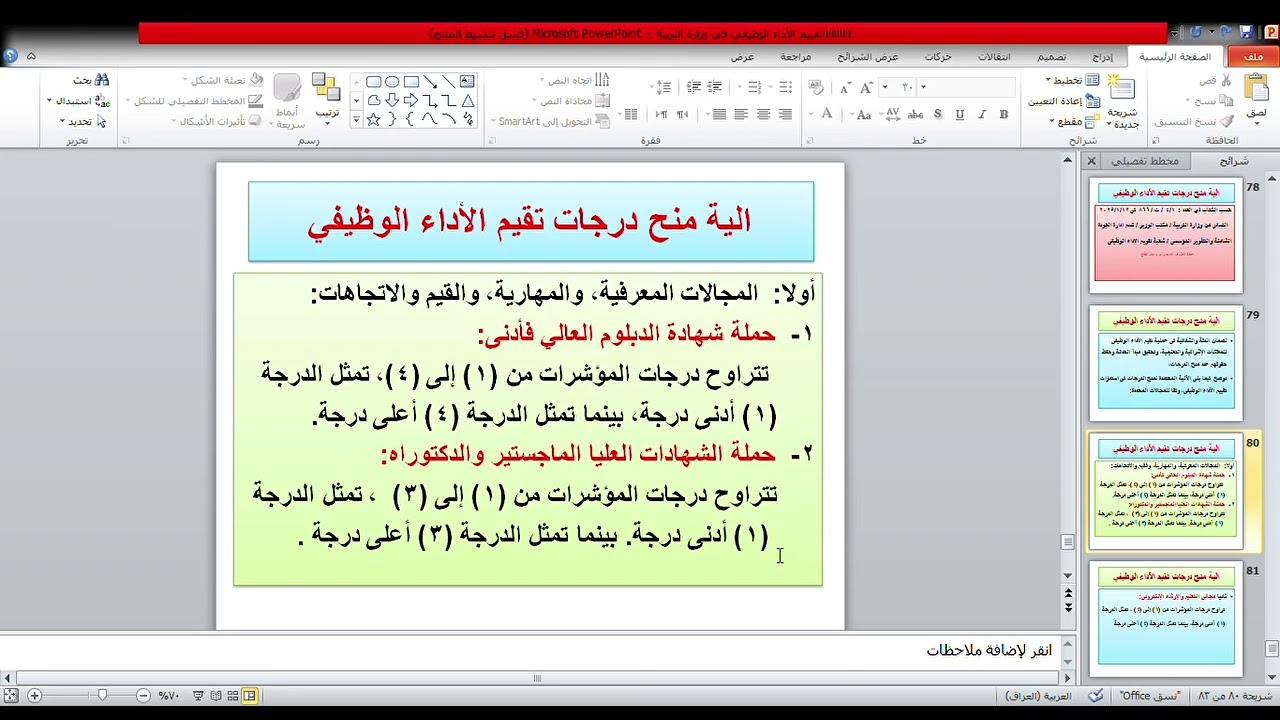The width and height of the screenshot is (1280, 720).
Task: Click the Slide Sorter view icon
Action: [x=232, y=695]
